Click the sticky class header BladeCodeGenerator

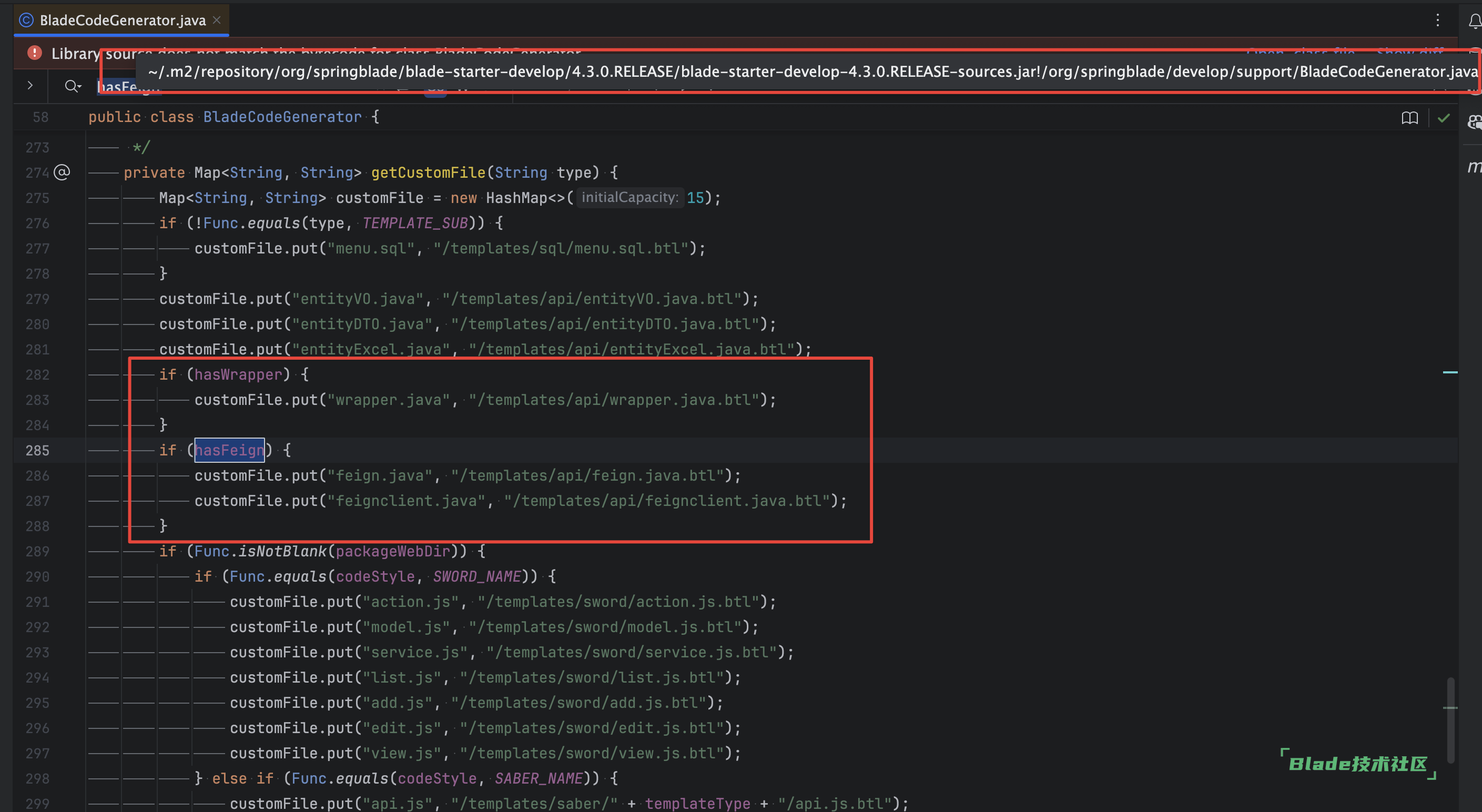(x=282, y=117)
